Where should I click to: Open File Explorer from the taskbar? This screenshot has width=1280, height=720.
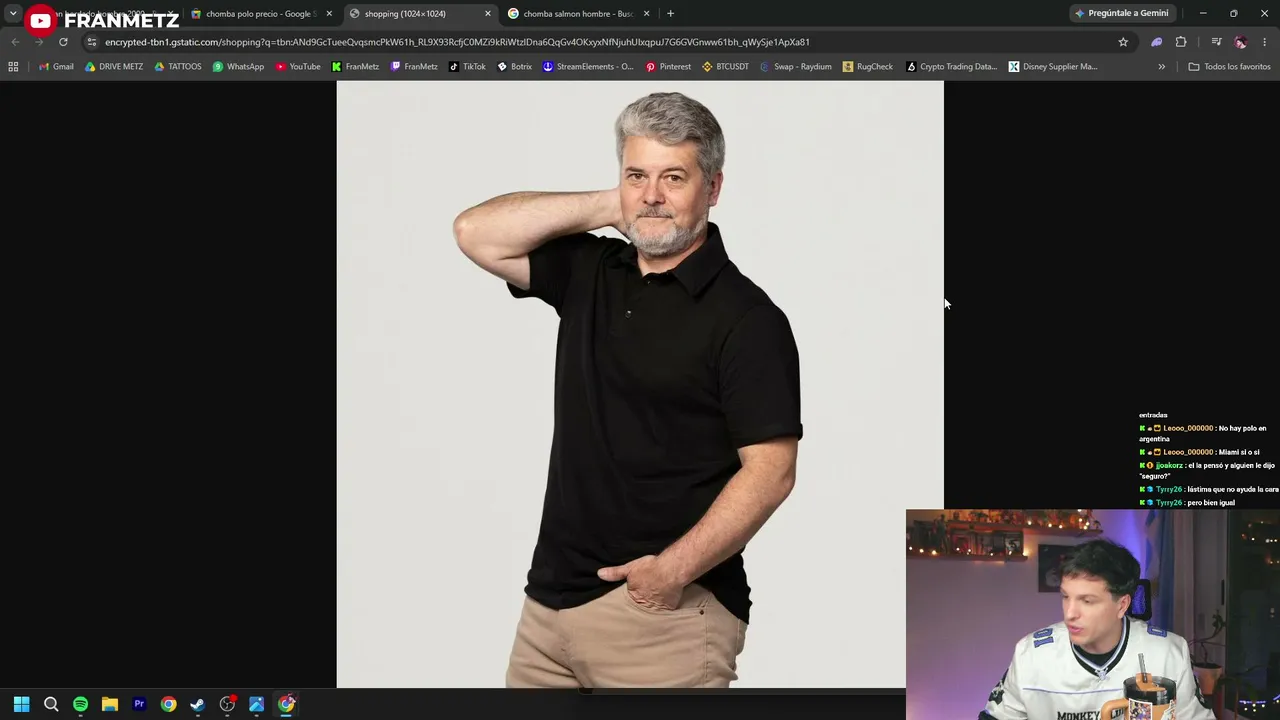[x=110, y=704]
